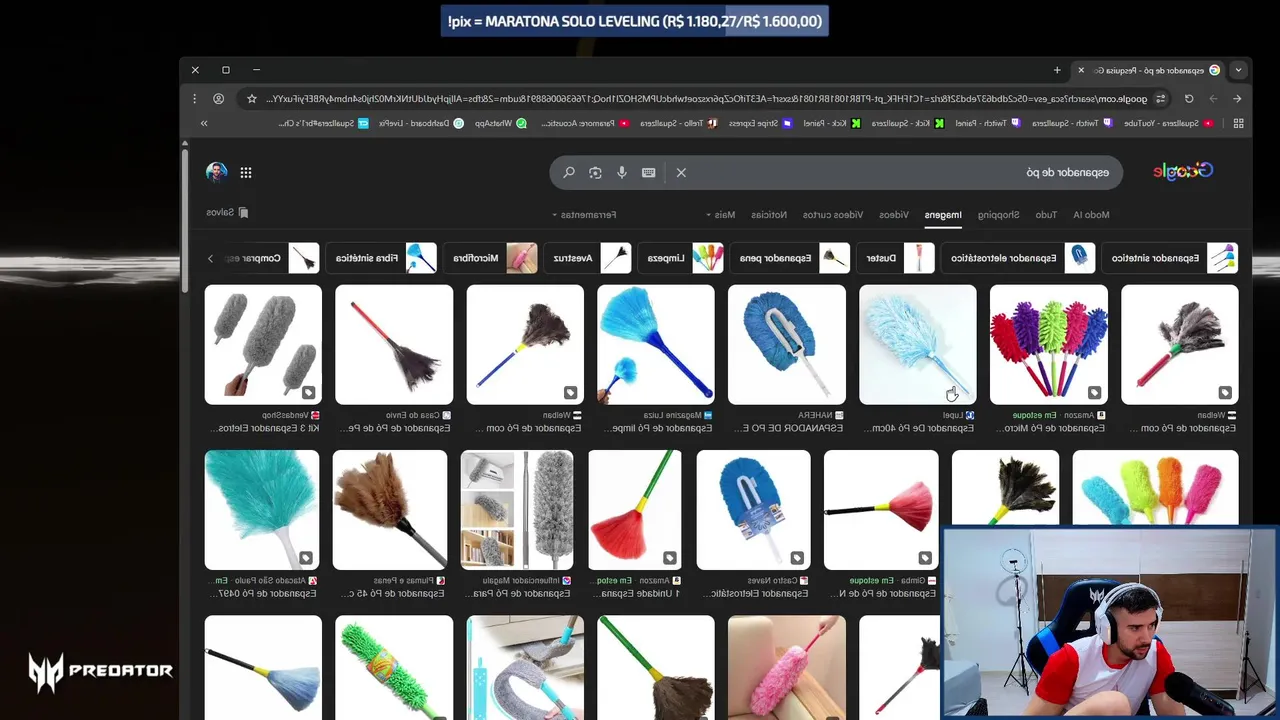Search by image with the Lens icon

(595, 172)
